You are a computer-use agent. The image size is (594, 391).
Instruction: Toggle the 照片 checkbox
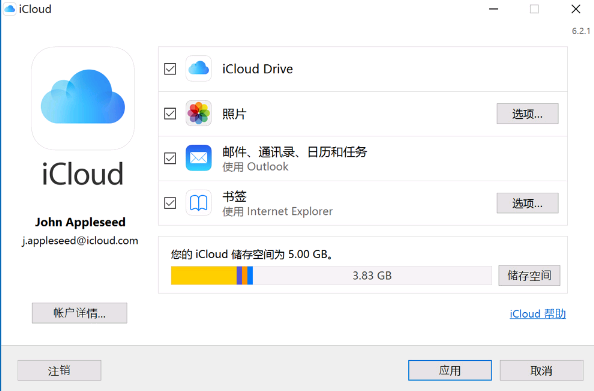pos(170,114)
